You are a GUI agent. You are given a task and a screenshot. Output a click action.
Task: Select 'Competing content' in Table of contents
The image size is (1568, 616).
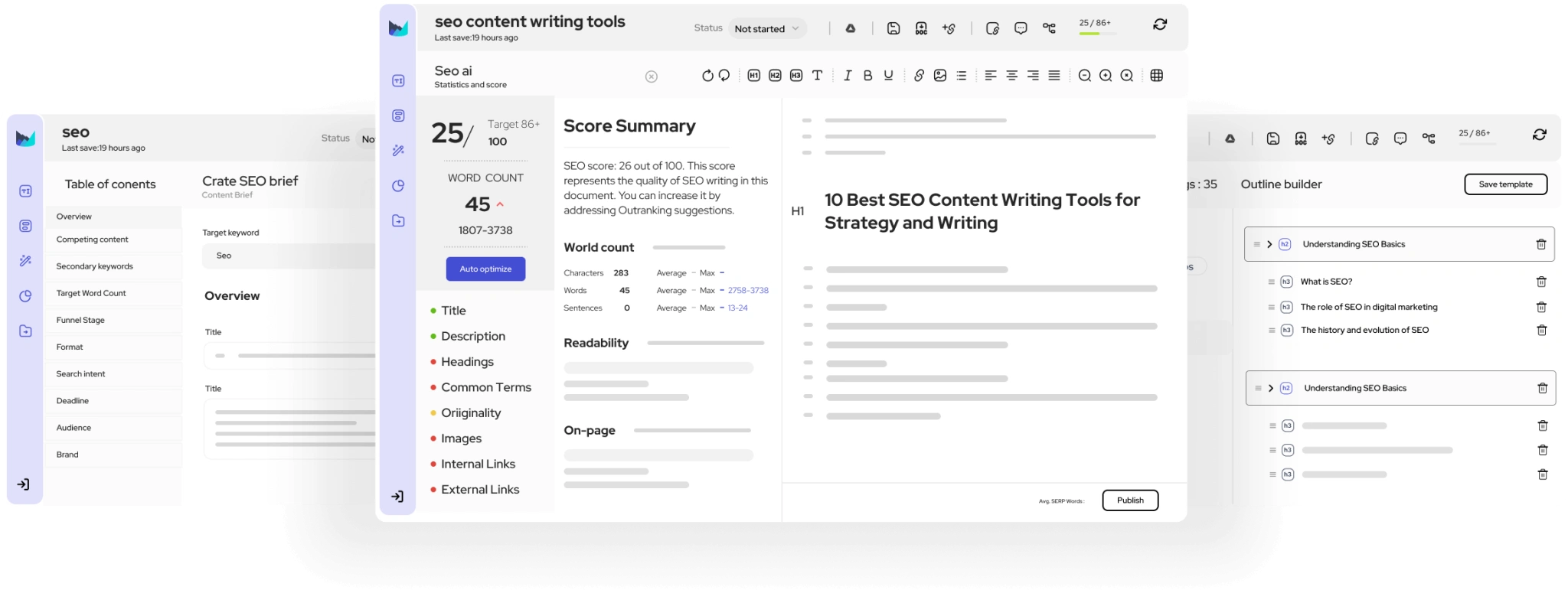click(x=113, y=240)
